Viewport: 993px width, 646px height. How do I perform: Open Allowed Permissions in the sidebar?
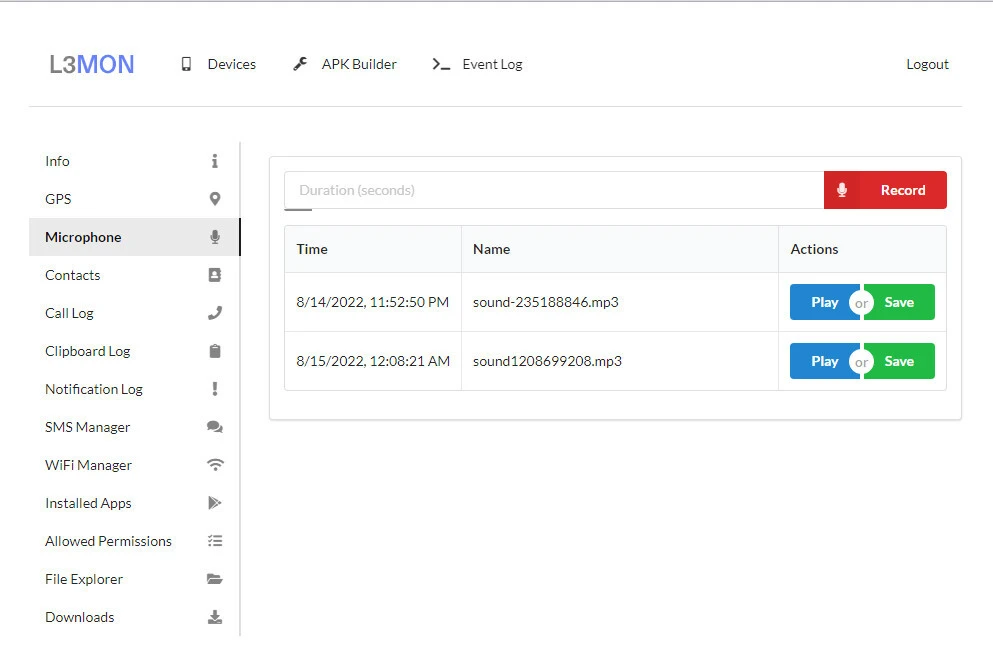click(x=108, y=541)
